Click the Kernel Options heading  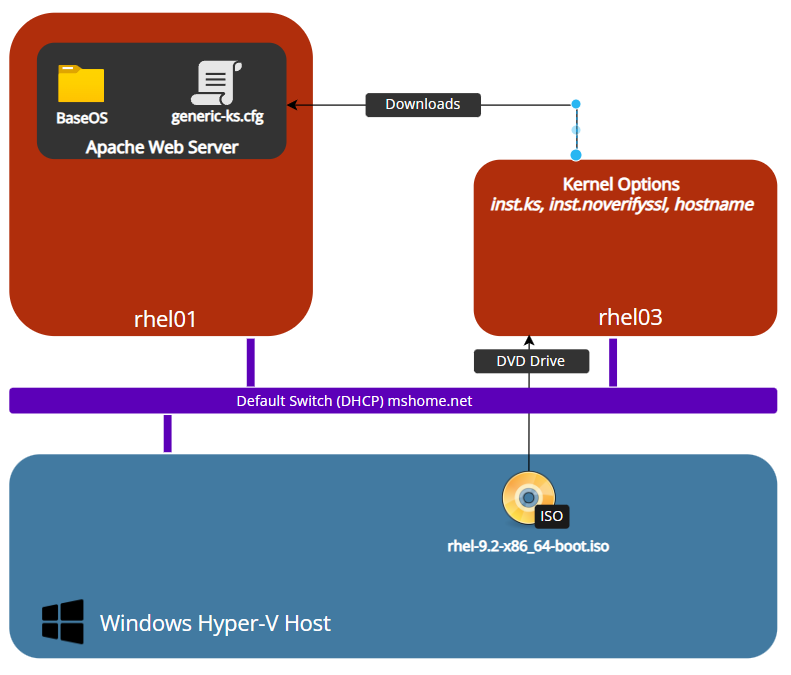(621, 184)
